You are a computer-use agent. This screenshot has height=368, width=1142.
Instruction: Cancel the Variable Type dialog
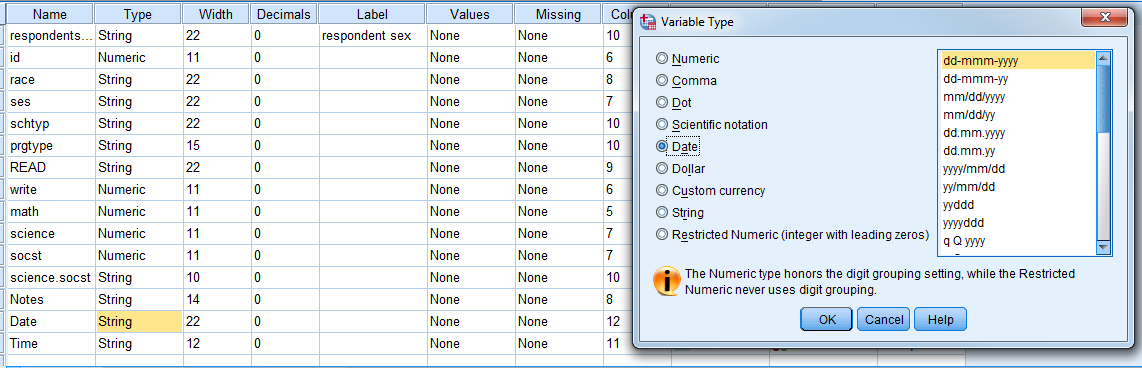(883, 319)
